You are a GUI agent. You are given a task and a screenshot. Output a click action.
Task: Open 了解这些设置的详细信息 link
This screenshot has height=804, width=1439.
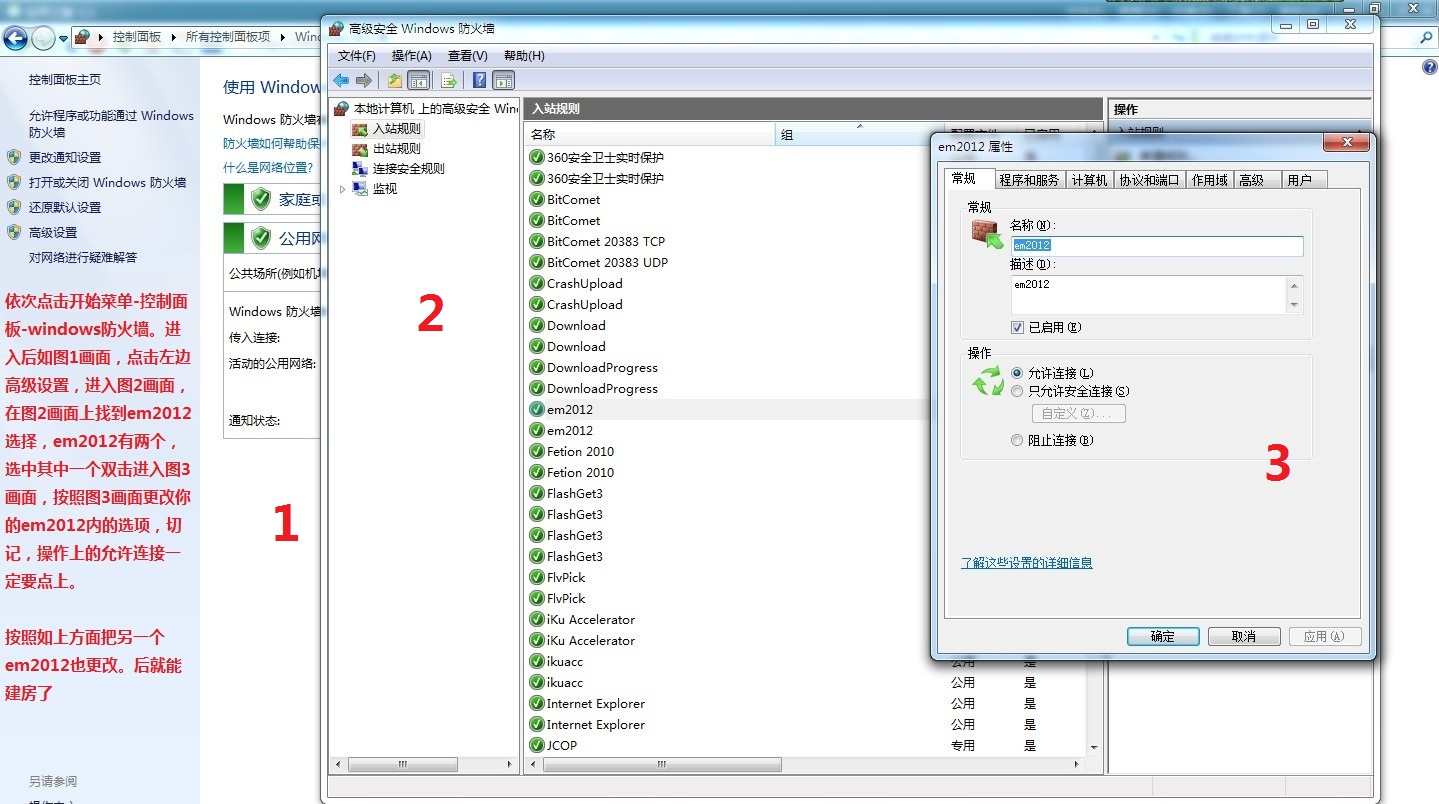[1027, 563]
